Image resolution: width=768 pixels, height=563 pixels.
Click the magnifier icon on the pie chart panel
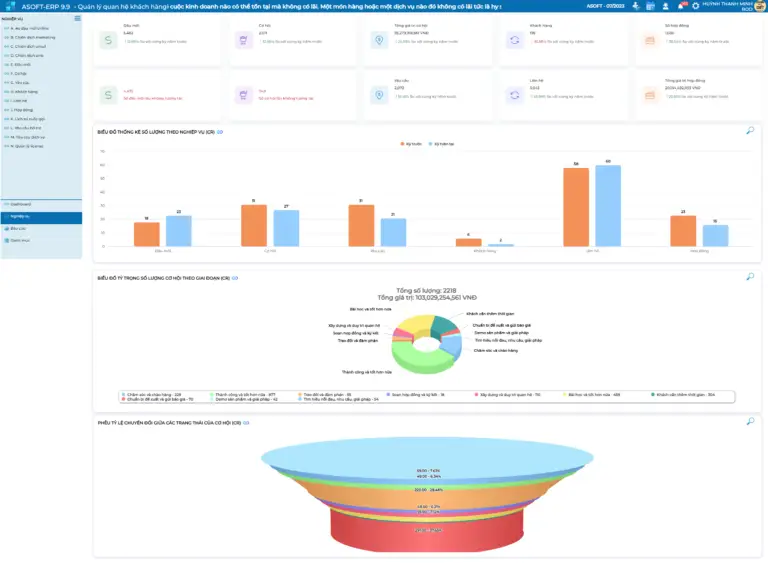pos(750,277)
